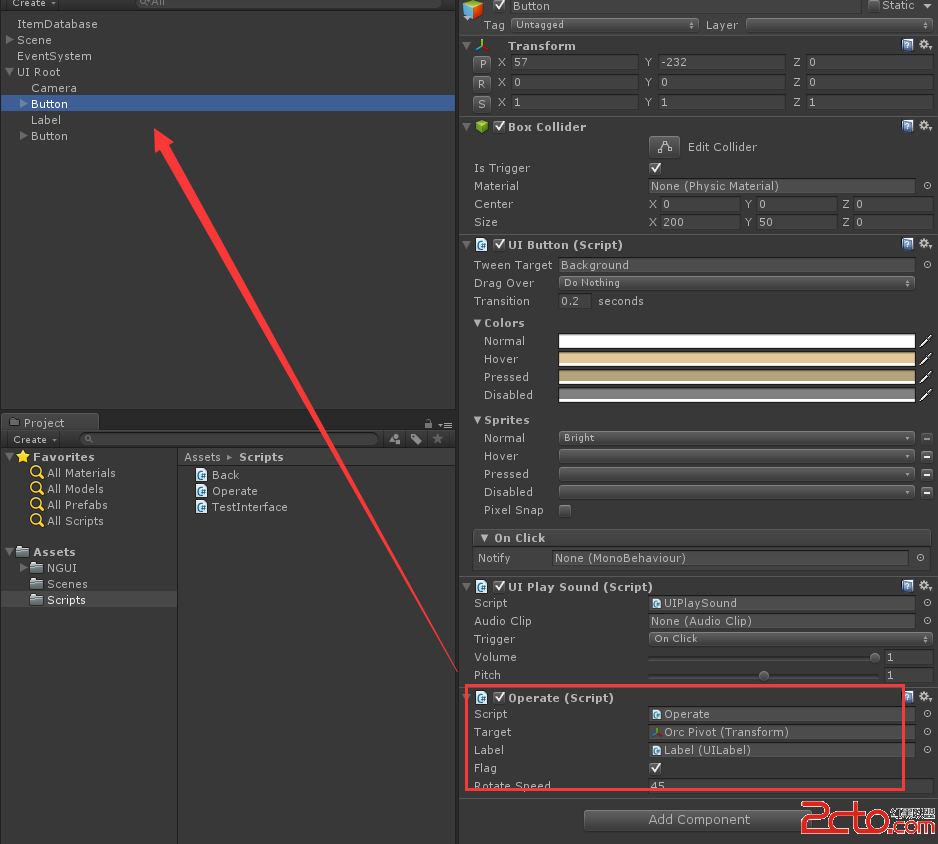This screenshot has width=938, height=844.
Task: Collapse the Sprites section
Action: [x=477, y=420]
